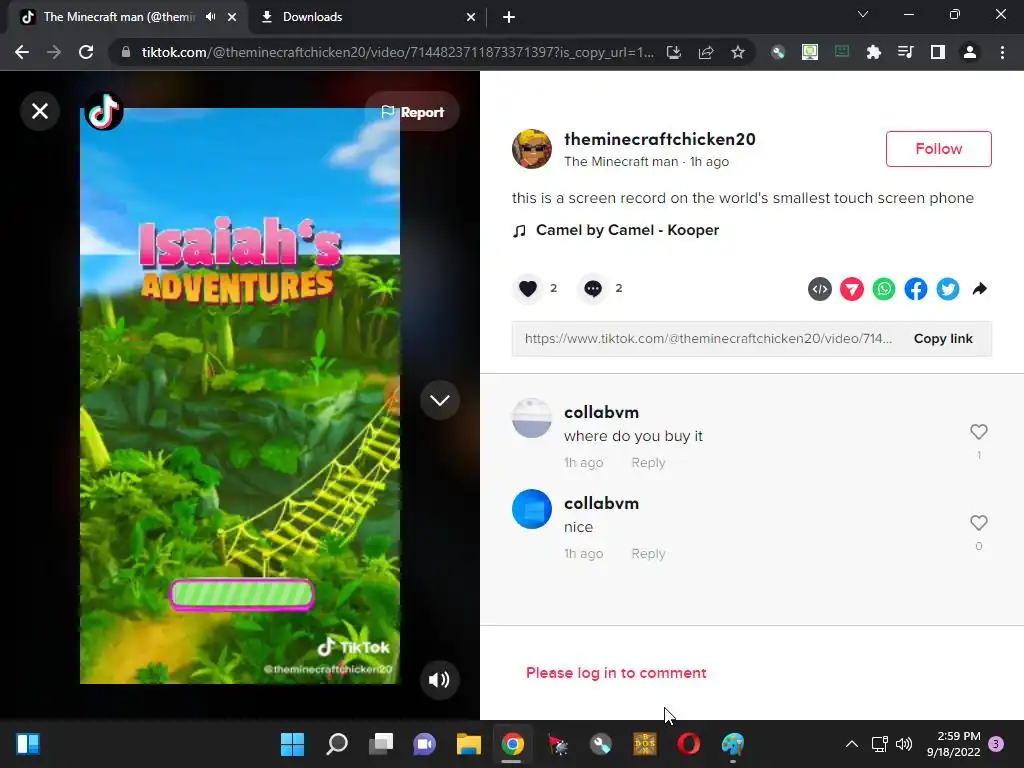
Task: Go back to the previous page
Action: click(x=22, y=52)
